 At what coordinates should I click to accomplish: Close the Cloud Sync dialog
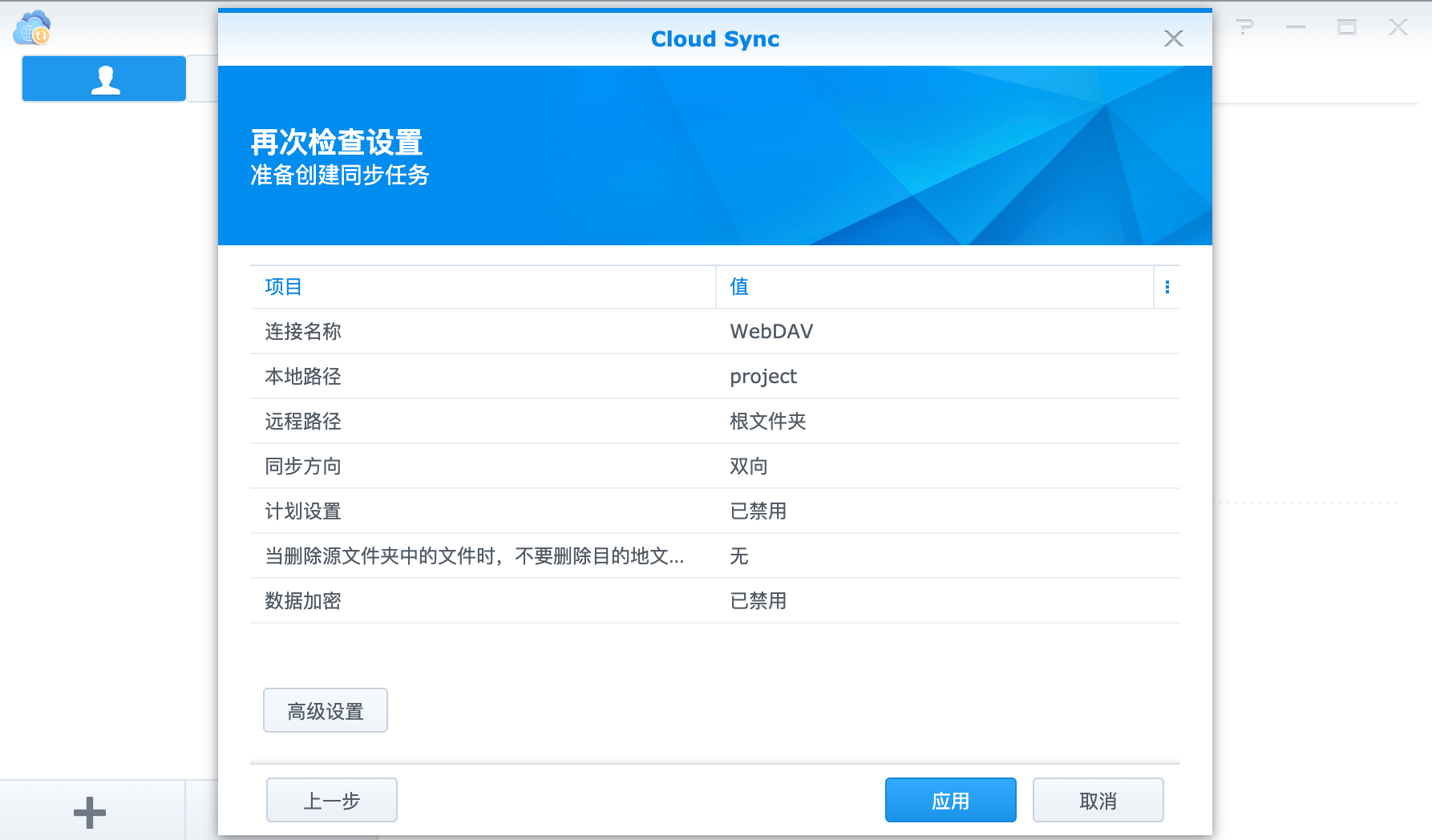pyautogui.click(x=1173, y=38)
